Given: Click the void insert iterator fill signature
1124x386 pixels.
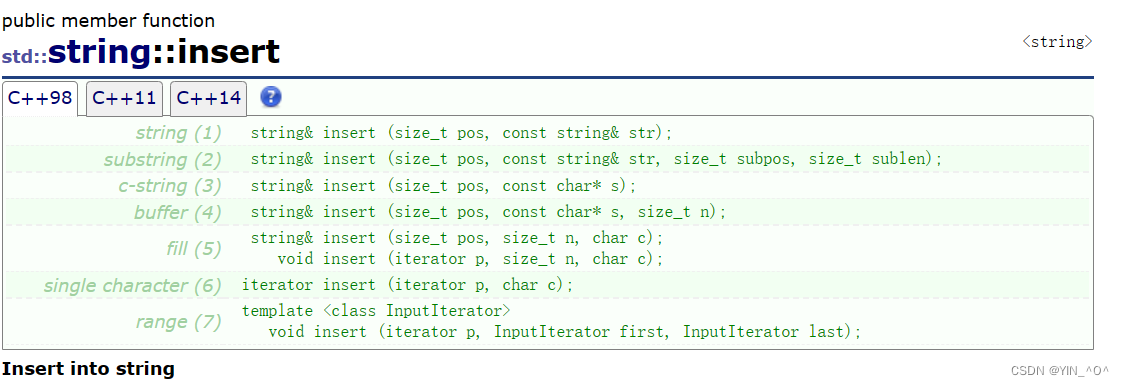Looking at the screenshot, I should pos(470,259).
